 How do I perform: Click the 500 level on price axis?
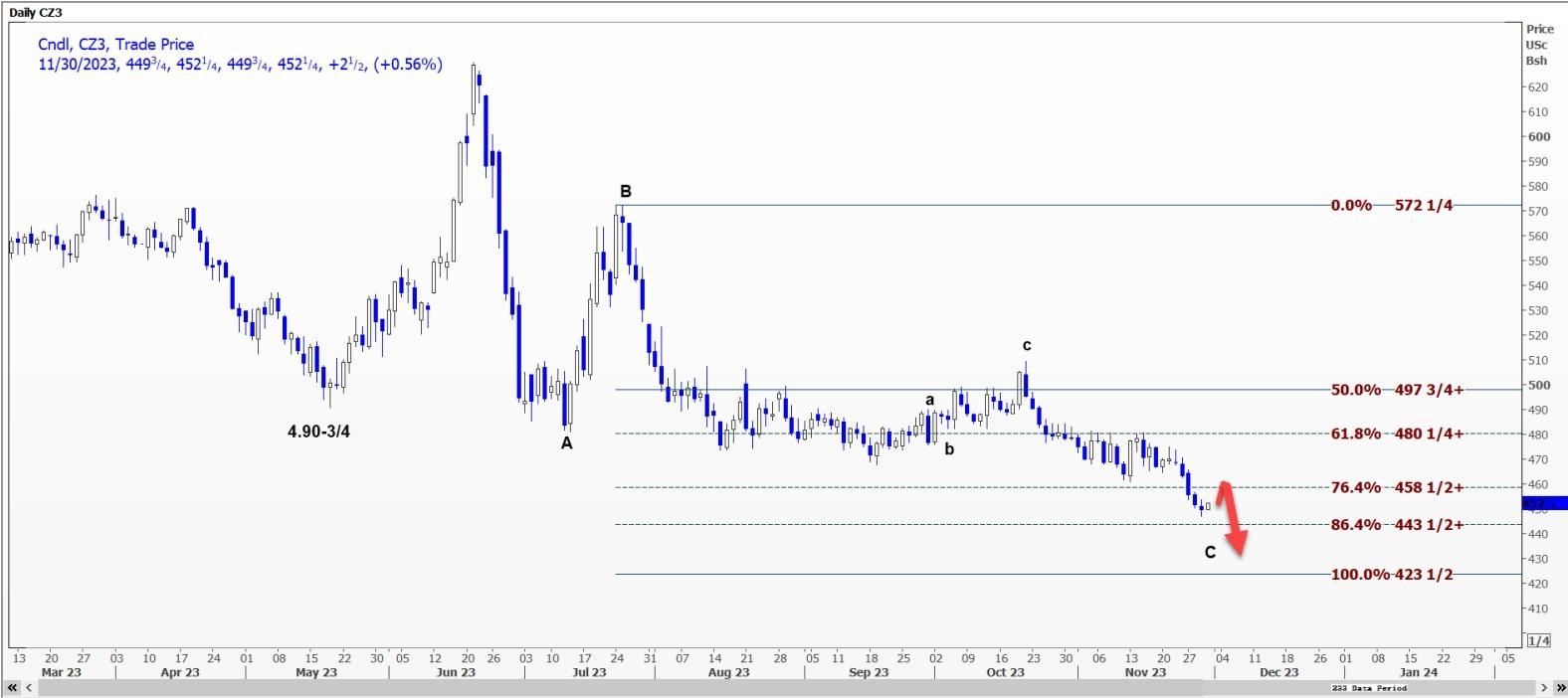tap(1539, 385)
